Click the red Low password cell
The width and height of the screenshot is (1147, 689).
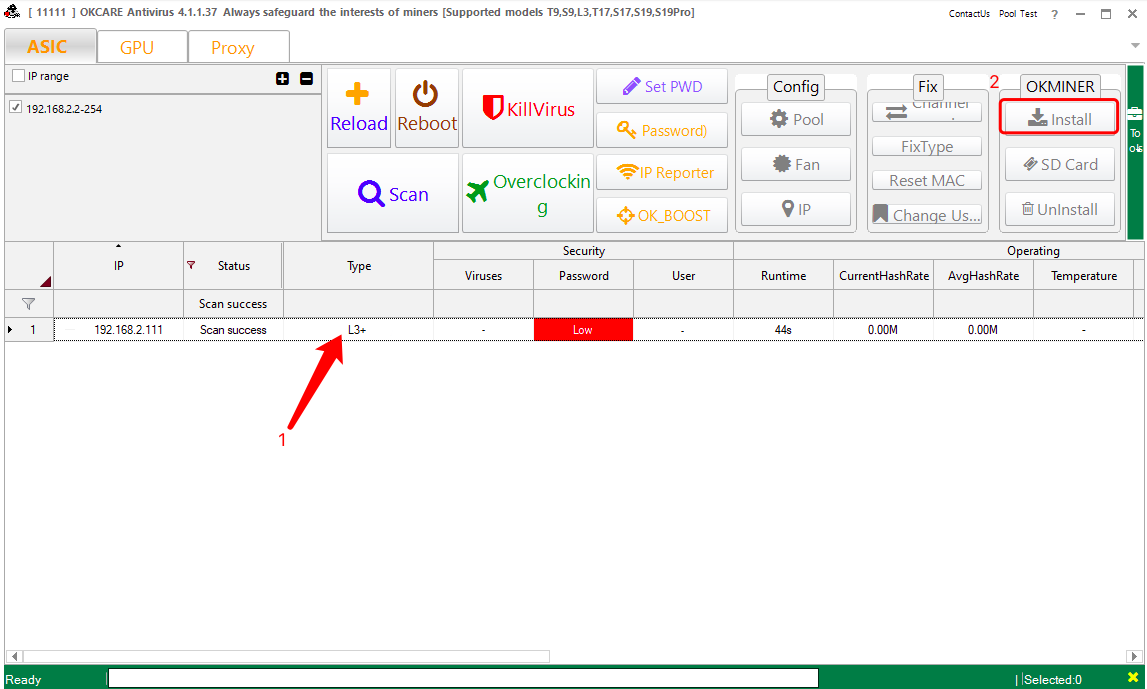[582, 329]
